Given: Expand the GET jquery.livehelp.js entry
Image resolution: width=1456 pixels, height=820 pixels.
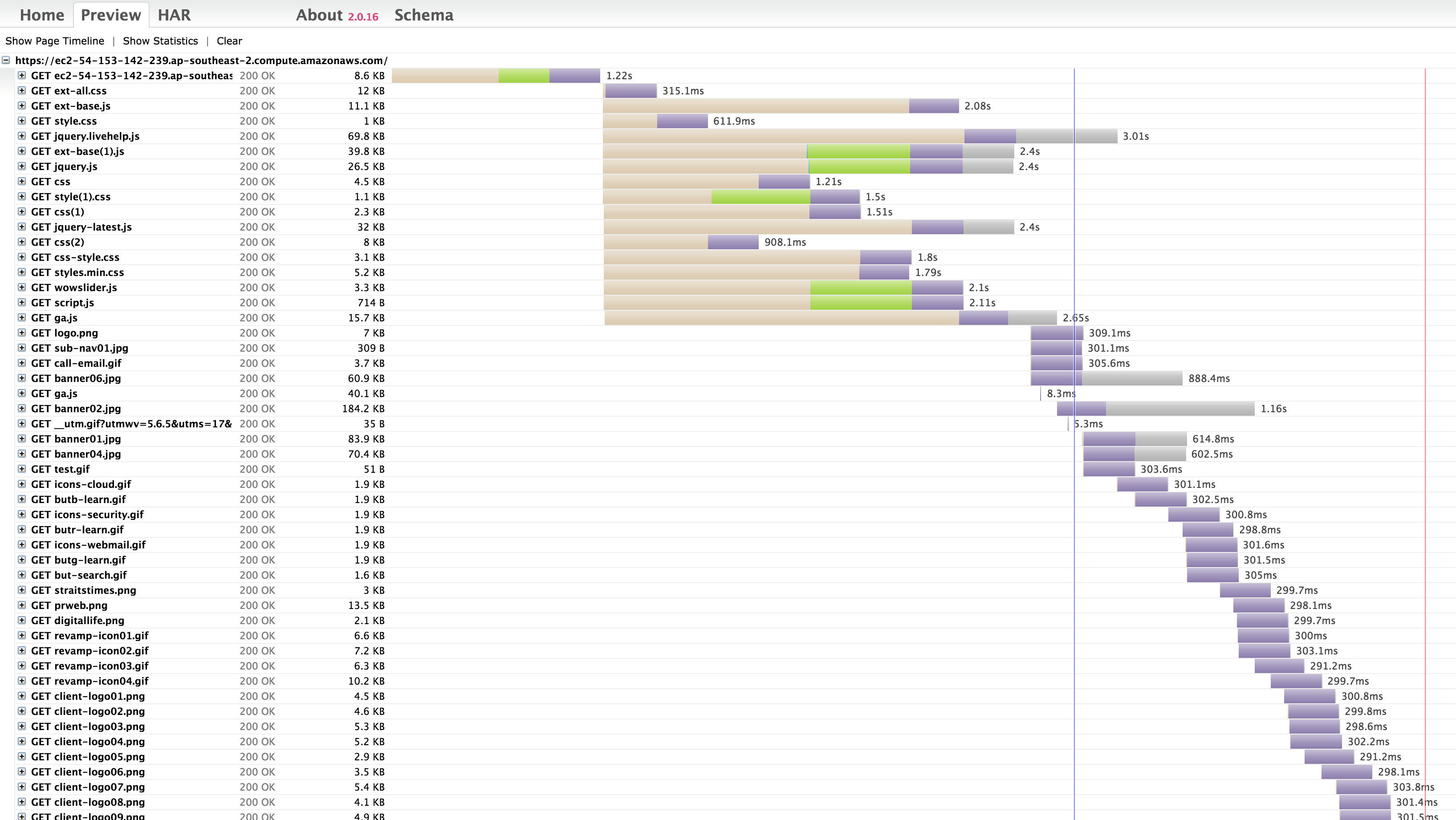Looking at the screenshot, I should pyautogui.click(x=21, y=136).
